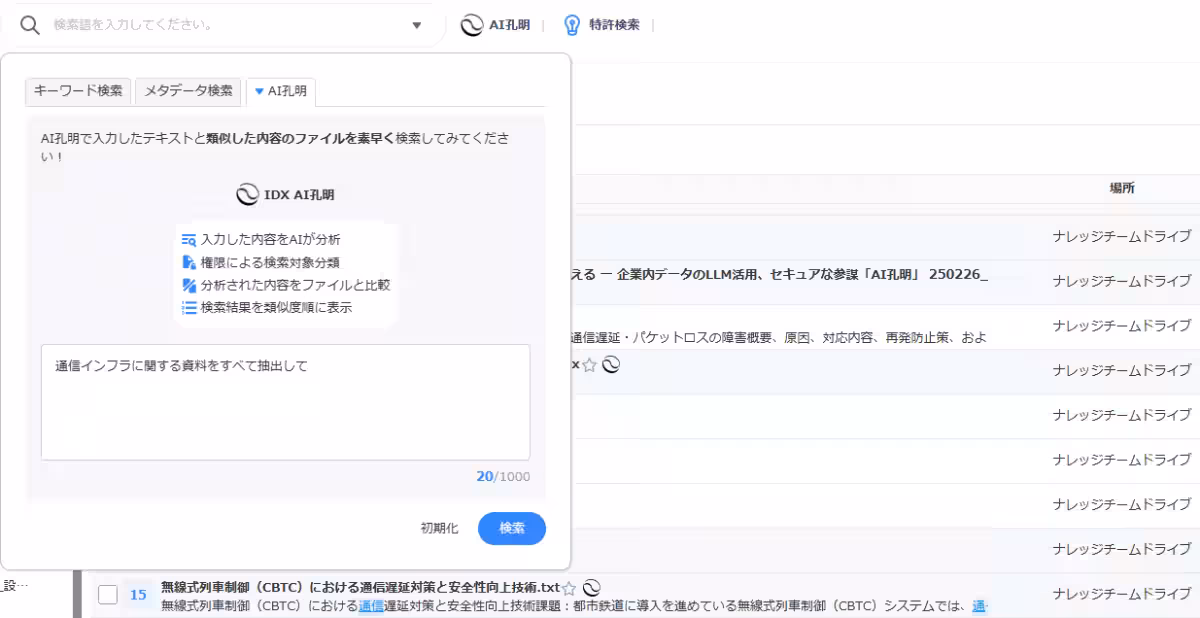Toggle the star favorite on the CBTC file
The width and height of the screenshot is (1200, 618).
(x=569, y=588)
